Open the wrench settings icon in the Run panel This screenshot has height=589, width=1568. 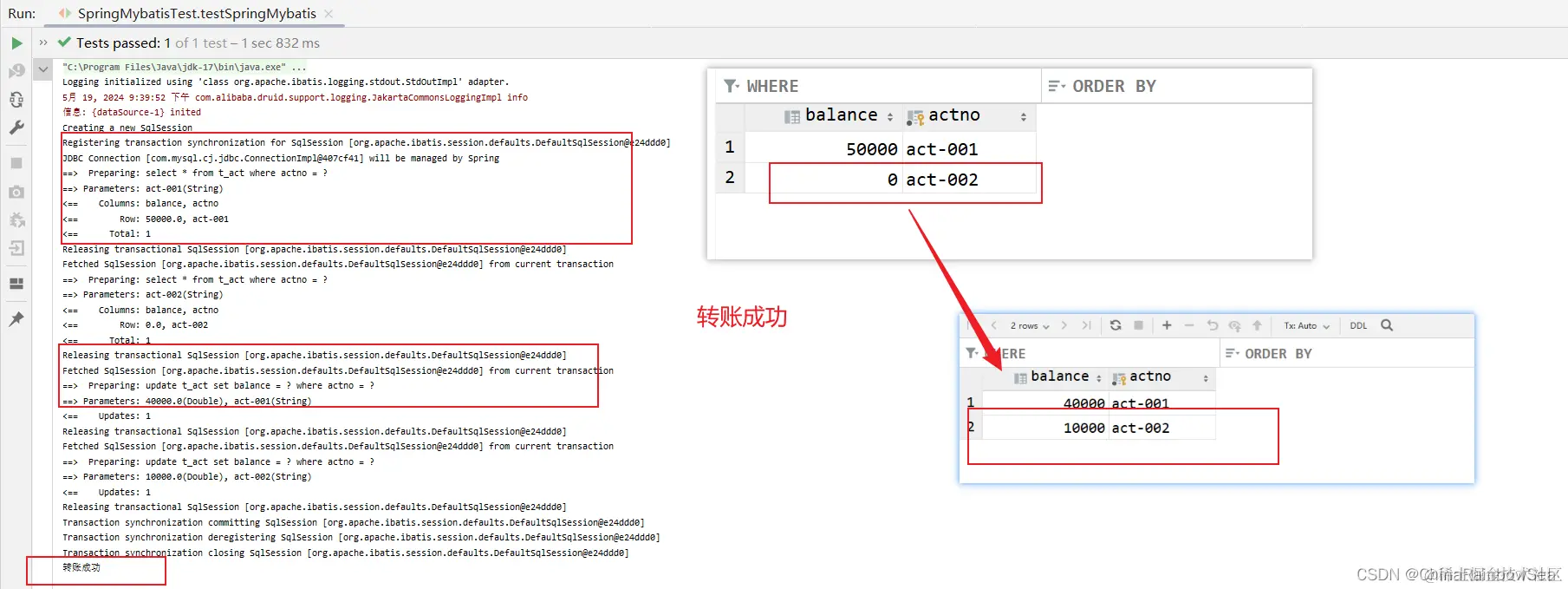16,128
